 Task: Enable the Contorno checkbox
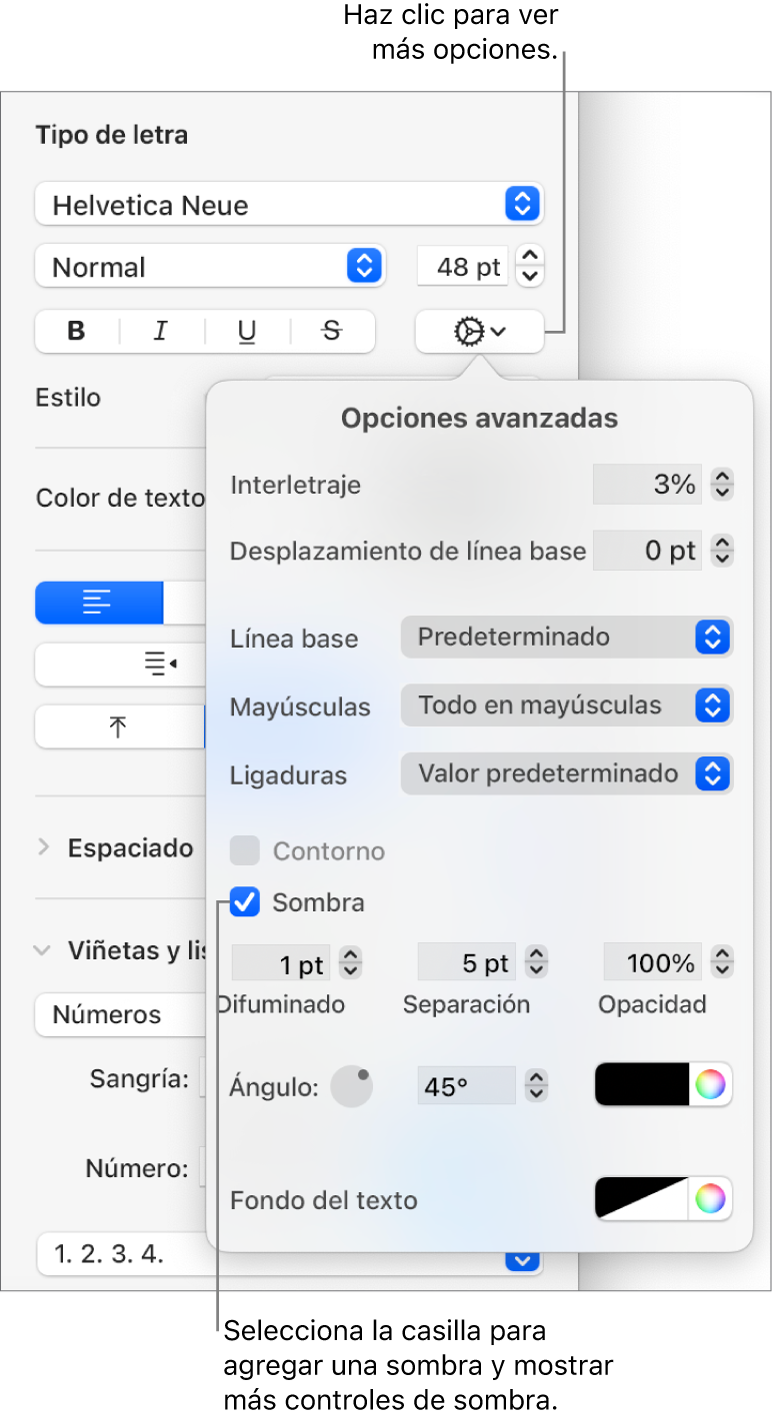tap(245, 851)
